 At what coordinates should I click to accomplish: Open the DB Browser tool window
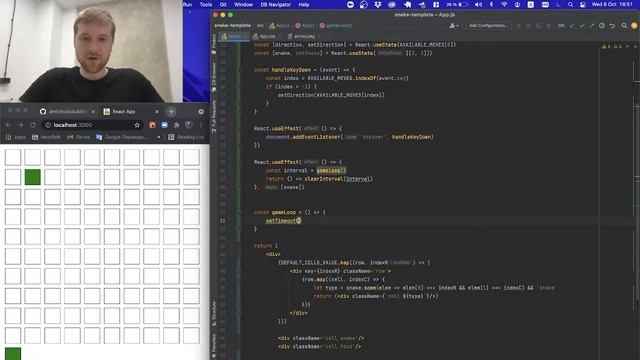pyautogui.click(x=213, y=77)
